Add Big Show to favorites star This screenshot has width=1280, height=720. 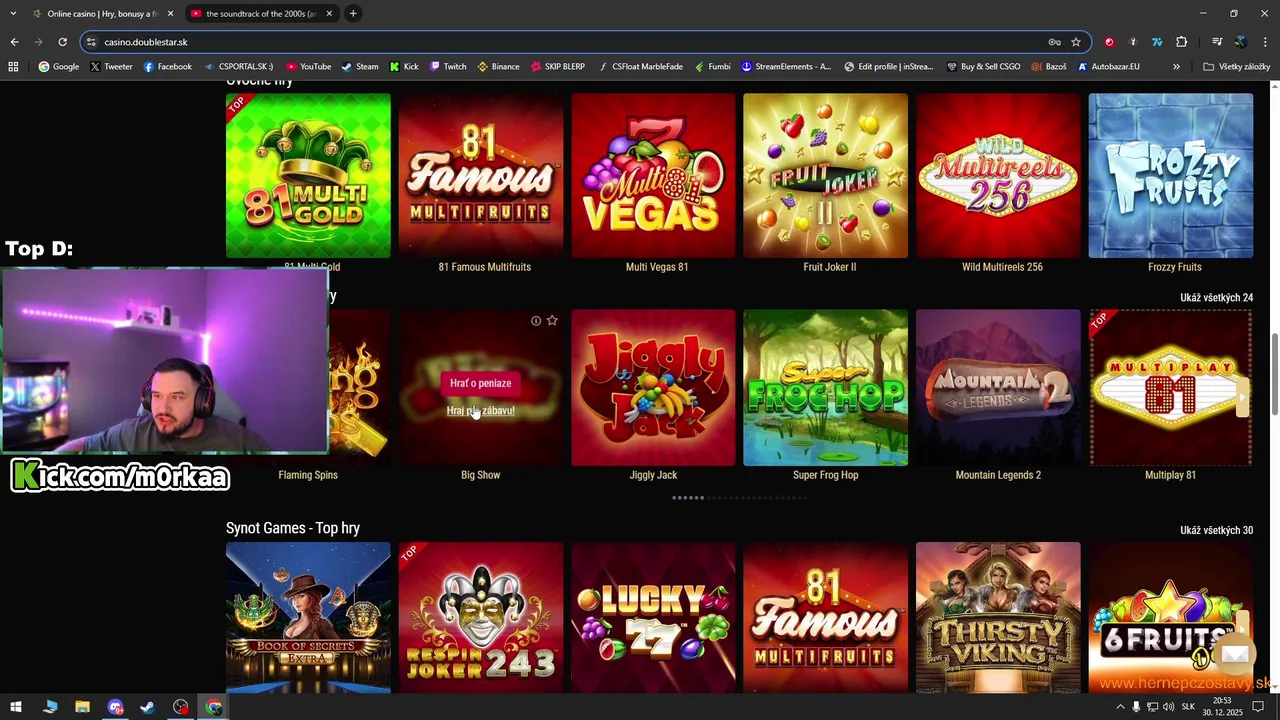click(x=552, y=320)
